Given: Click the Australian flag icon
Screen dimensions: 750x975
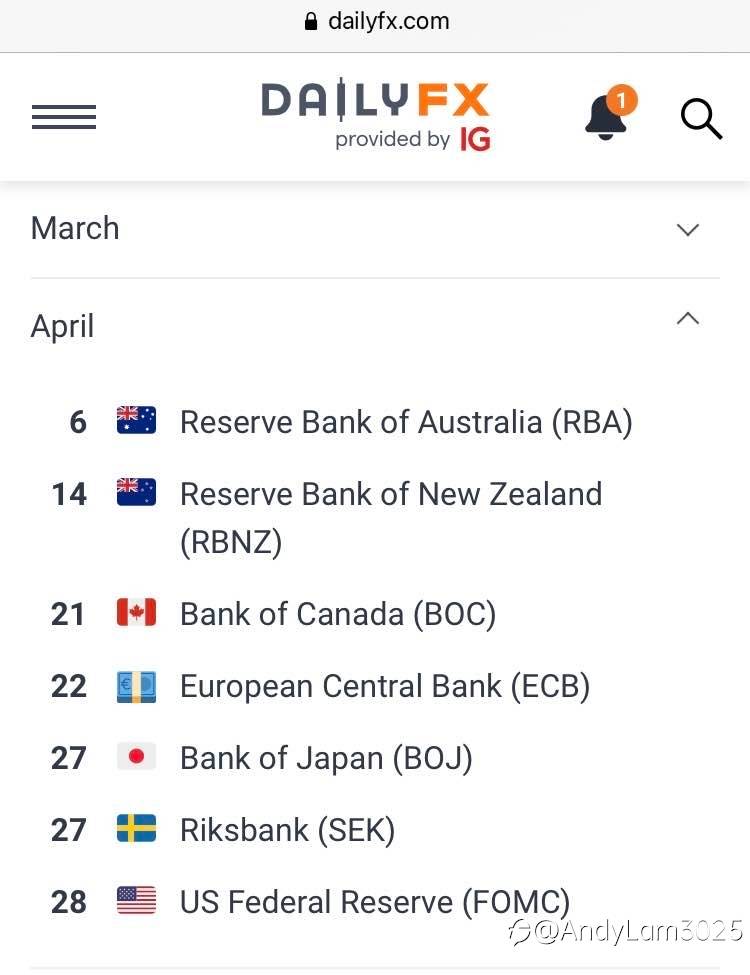Looking at the screenshot, I should pyautogui.click(x=136, y=420).
